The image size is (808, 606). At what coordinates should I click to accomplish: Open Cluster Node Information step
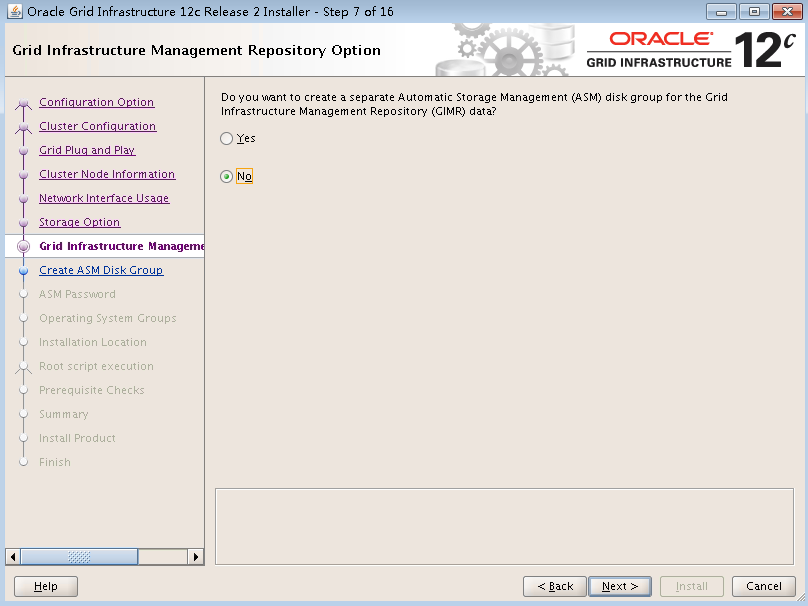click(x=107, y=174)
